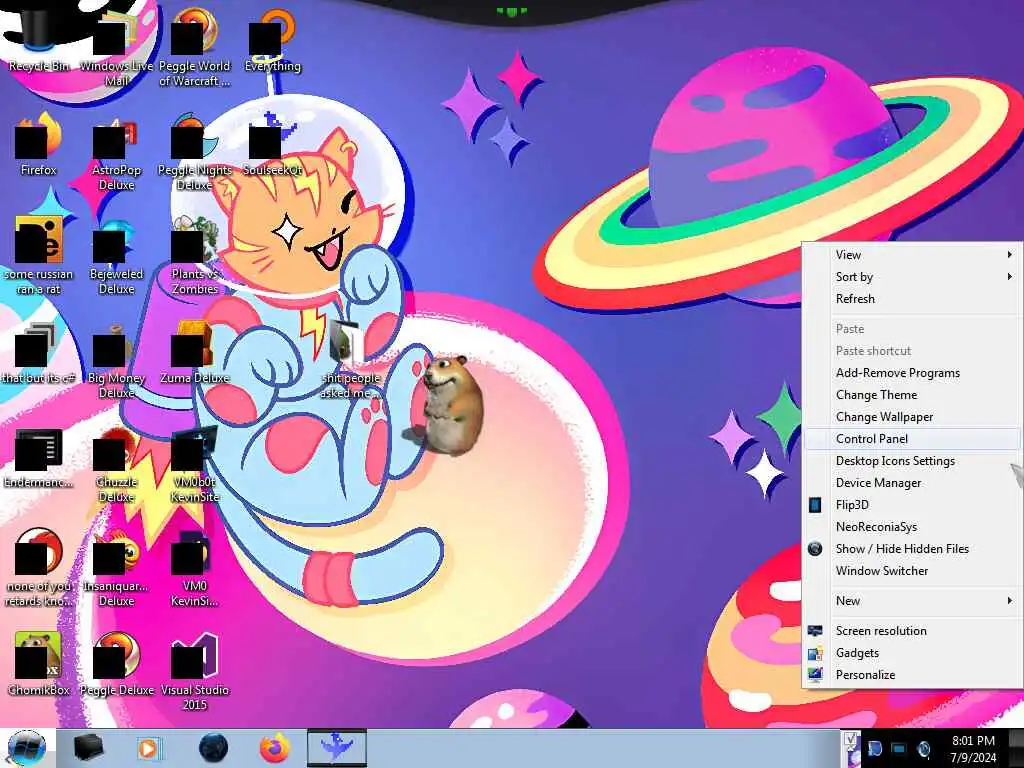Select the ChomikBox desktop shortcut
This screenshot has width=1024, height=768.
38,664
